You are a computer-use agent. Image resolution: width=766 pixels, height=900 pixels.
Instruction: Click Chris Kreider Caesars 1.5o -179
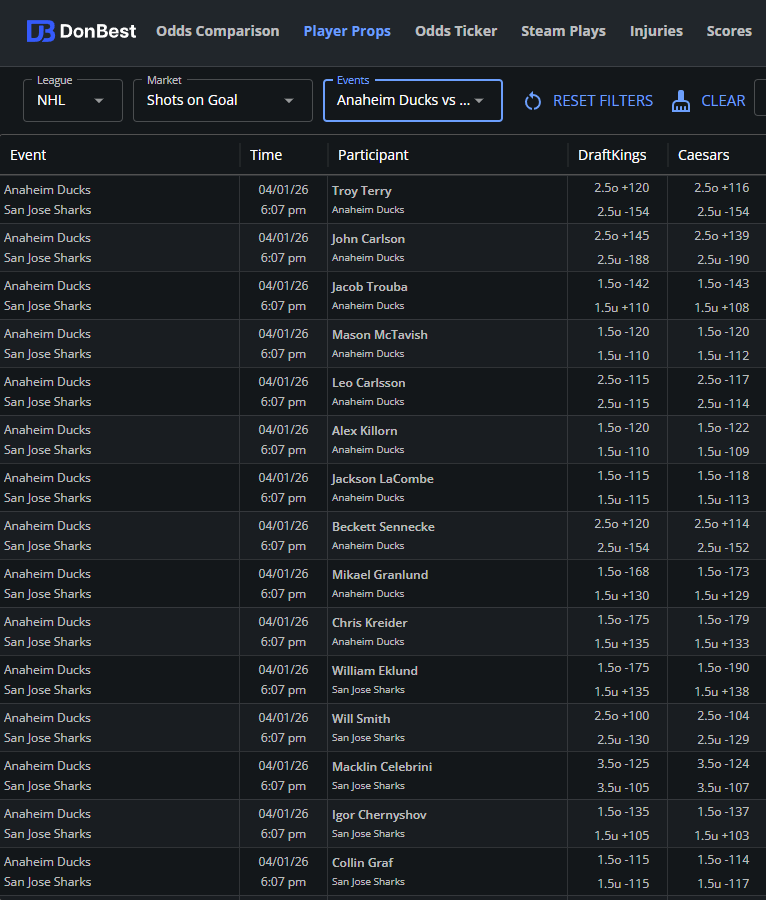pos(723,620)
